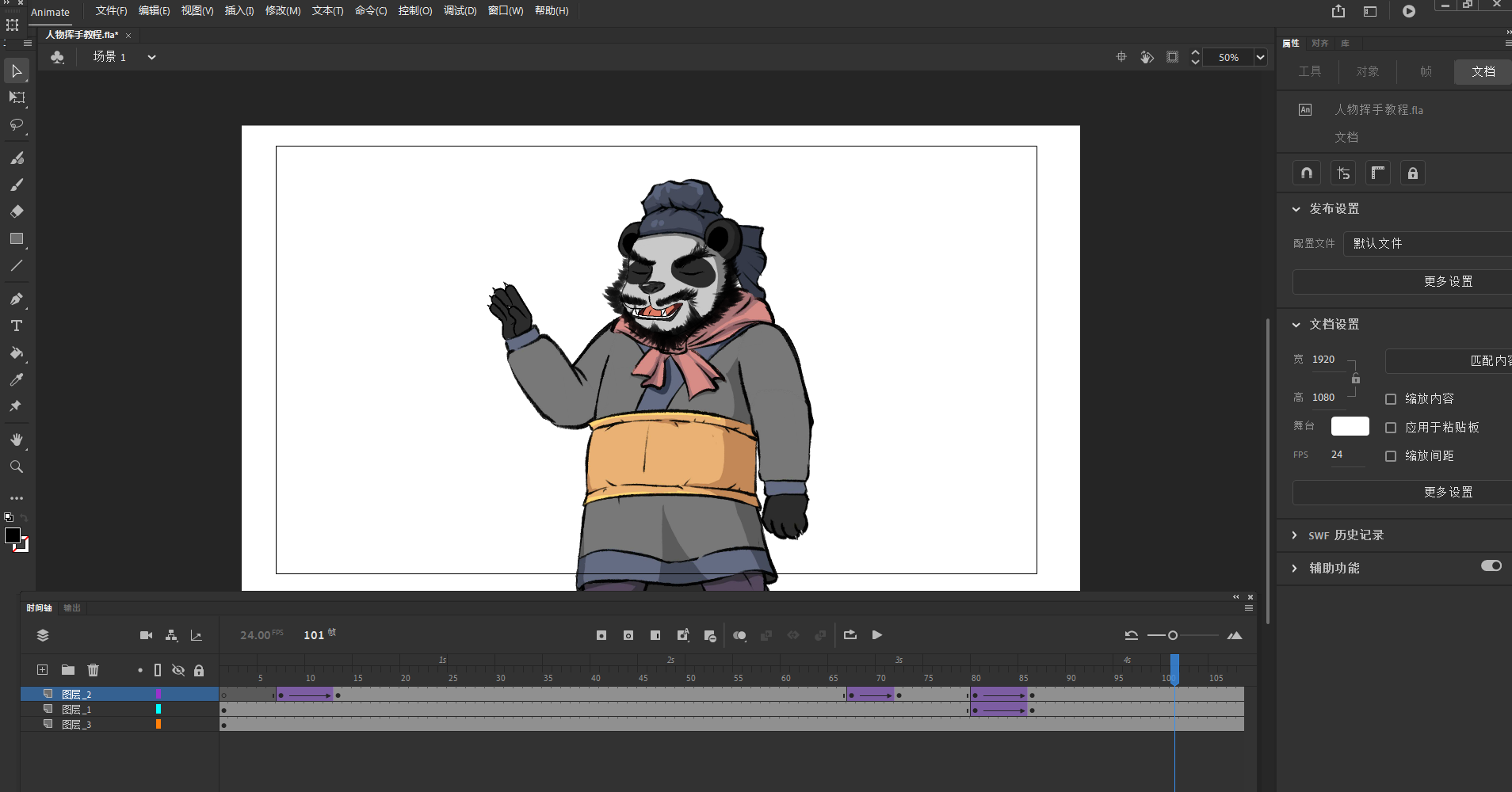Toggle lock all layers icon
Screen dimensions: 1512x792
[x=199, y=670]
